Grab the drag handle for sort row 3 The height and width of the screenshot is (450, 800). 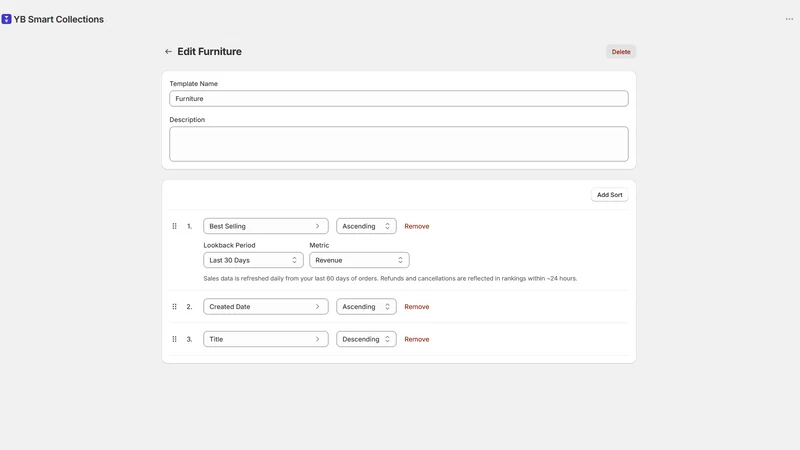click(174, 339)
